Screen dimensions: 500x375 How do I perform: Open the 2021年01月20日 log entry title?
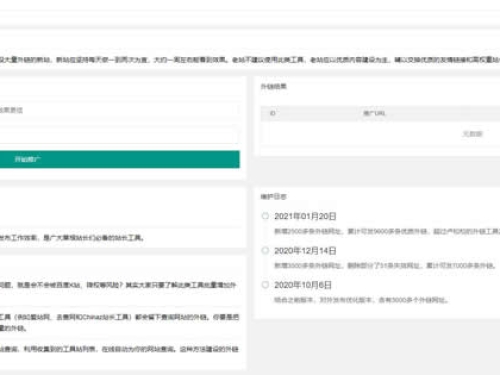pos(305,216)
